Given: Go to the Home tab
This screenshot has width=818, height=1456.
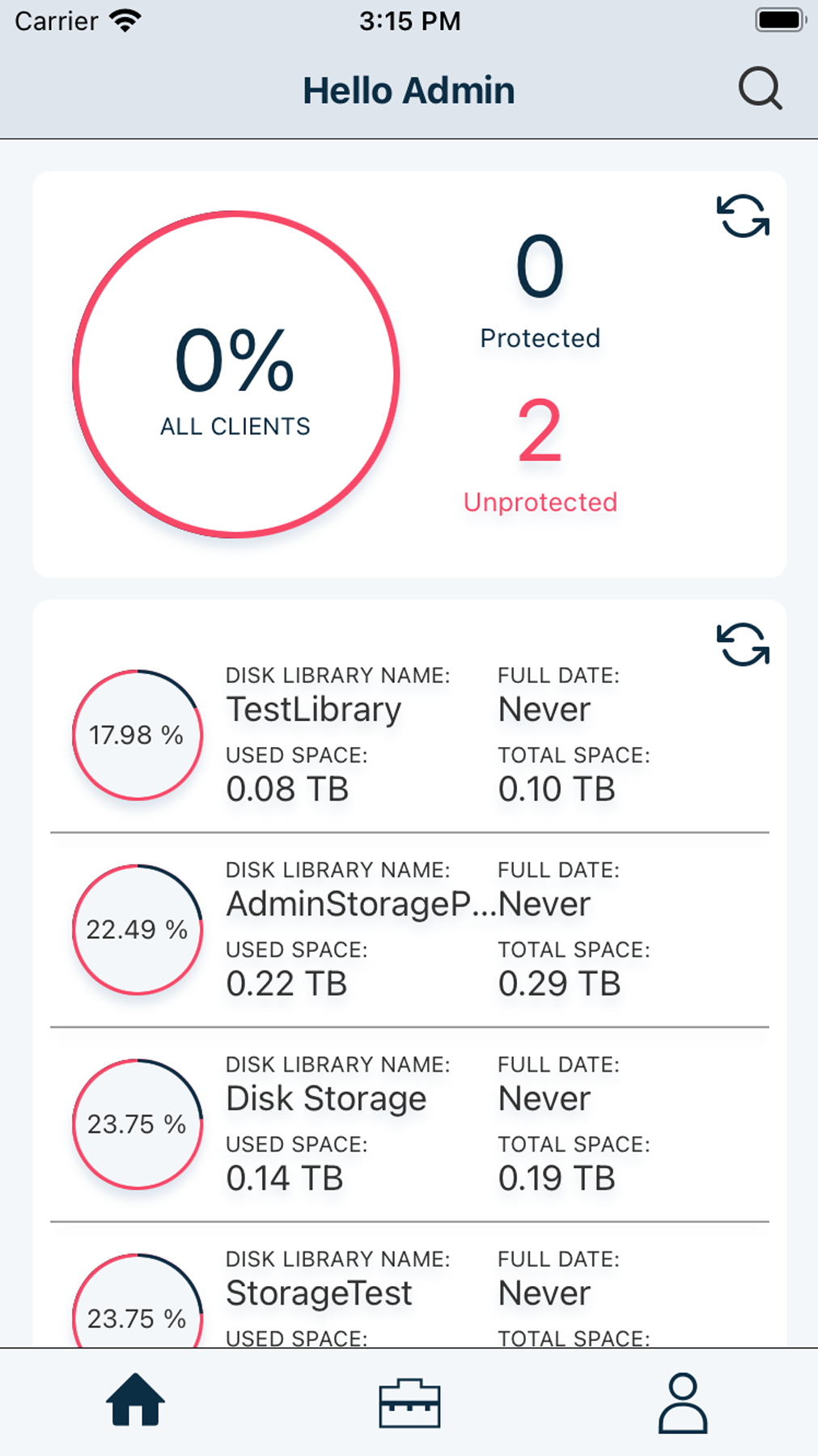Looking at the screenshot, I should coord(135,1400).
